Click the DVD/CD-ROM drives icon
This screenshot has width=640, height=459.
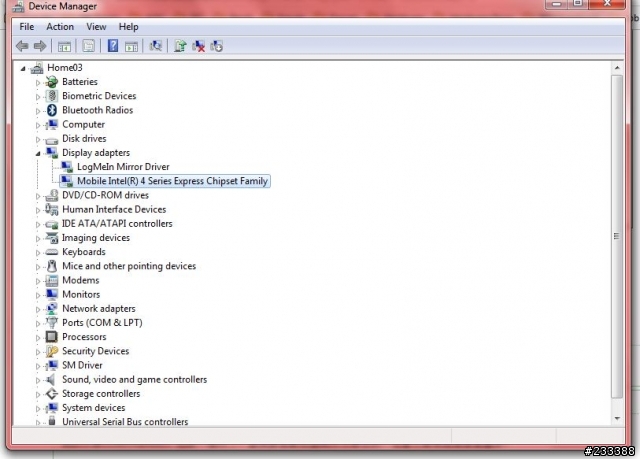52,195
